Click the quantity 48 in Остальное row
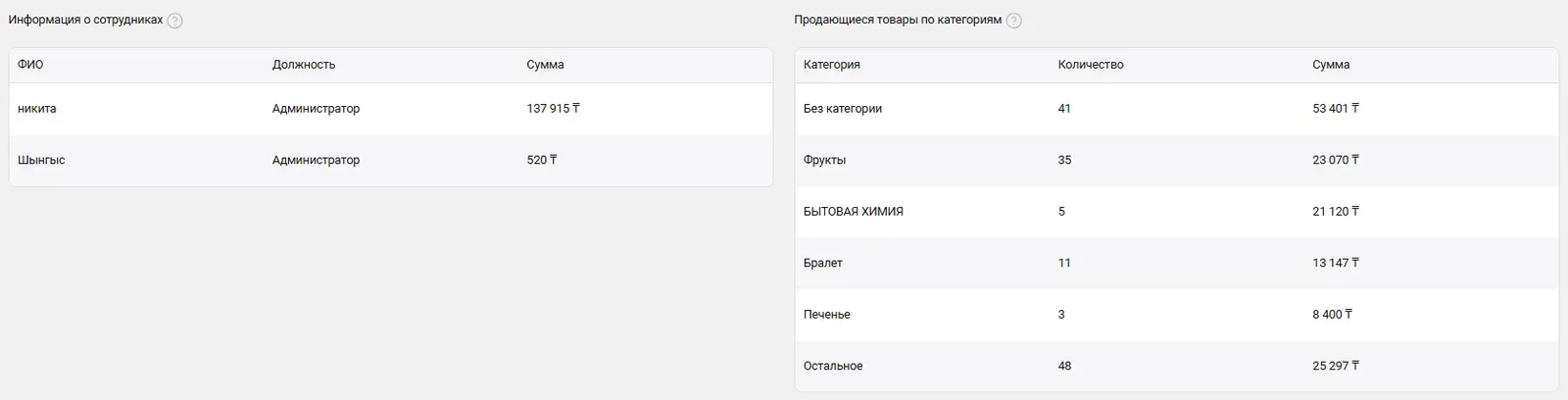Image resolution: width=1568 pixels, height=400 pixels. (x=1064, y=366)
